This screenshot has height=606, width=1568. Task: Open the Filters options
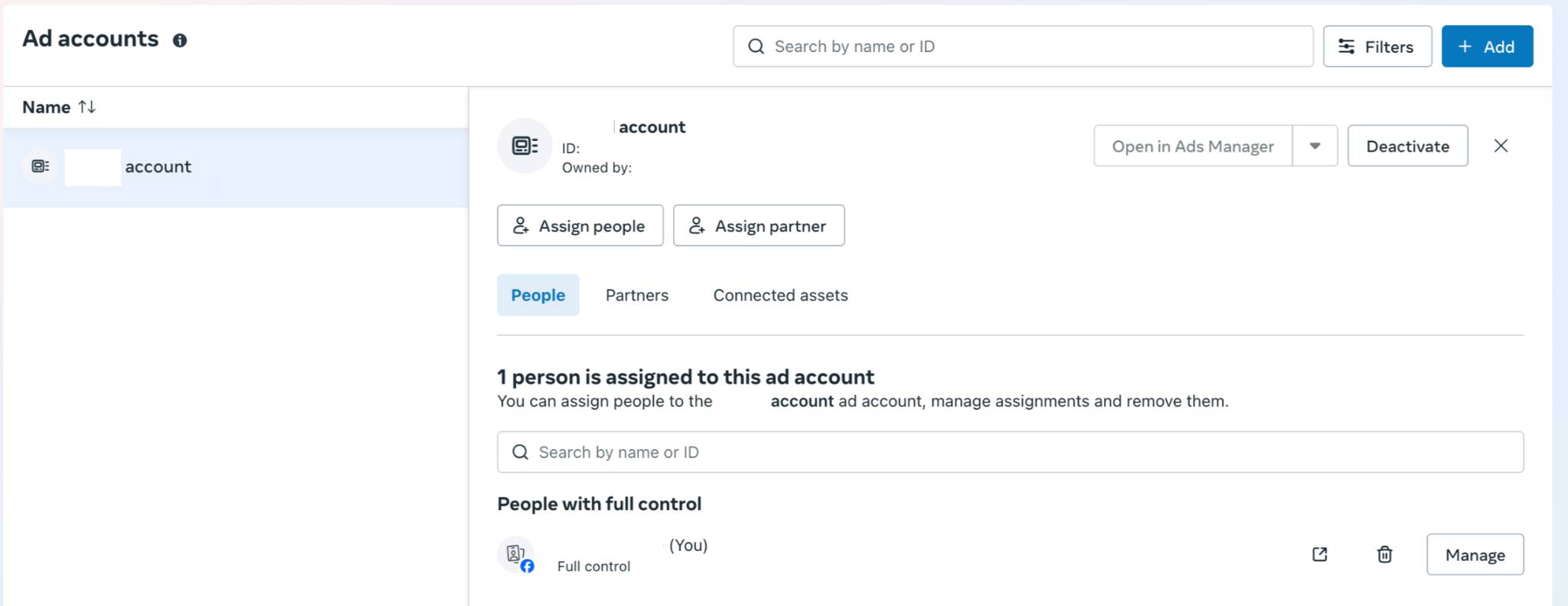1377,46
